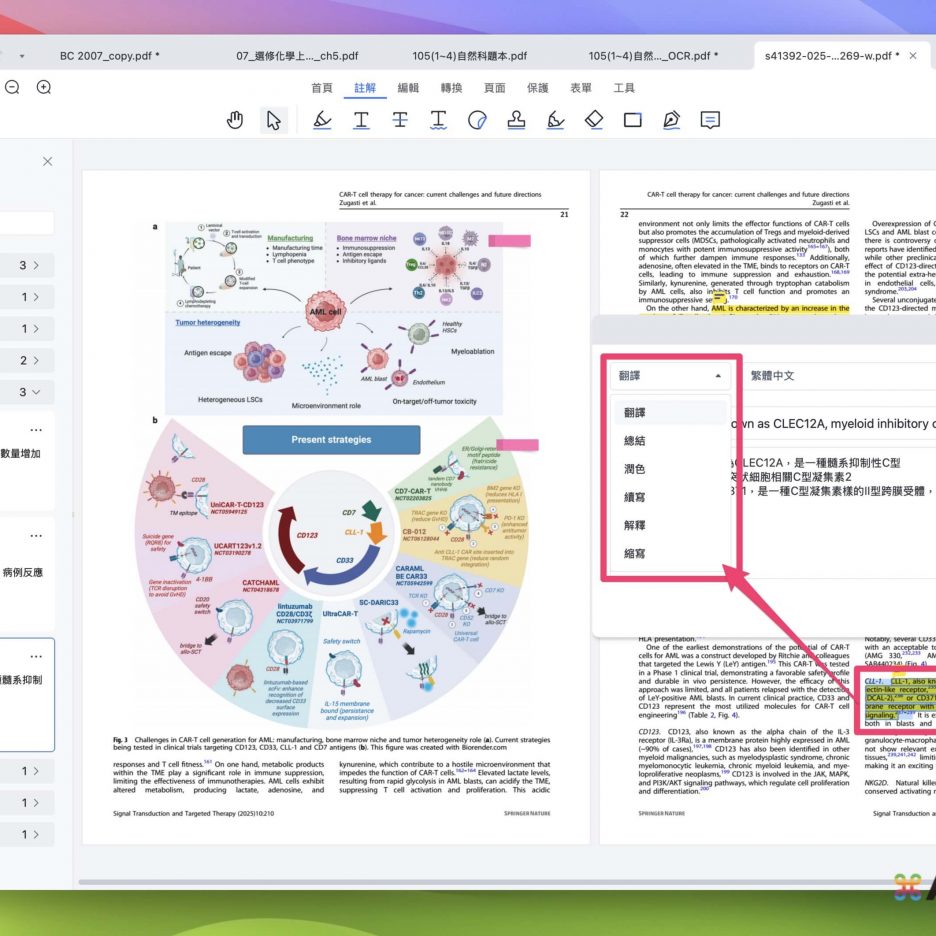Screen dimensions: 936x936
Task: Open the BC 2007_copy.pdf document tab
Action: 109,56
